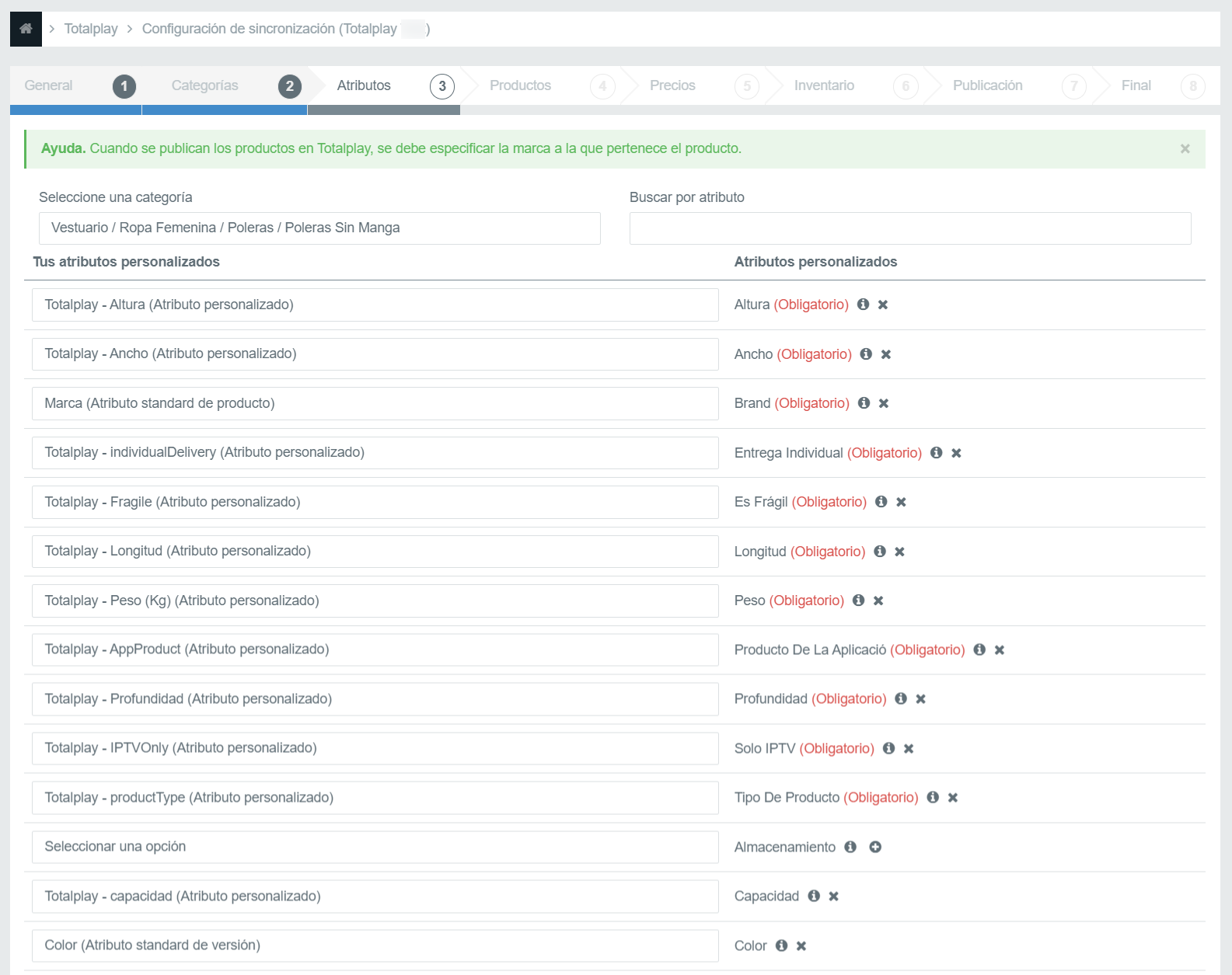Open Totalplay - AppProduct dropdown
Image resolution: width=1232 pixels, height=975 pixels.
(375, 649)
